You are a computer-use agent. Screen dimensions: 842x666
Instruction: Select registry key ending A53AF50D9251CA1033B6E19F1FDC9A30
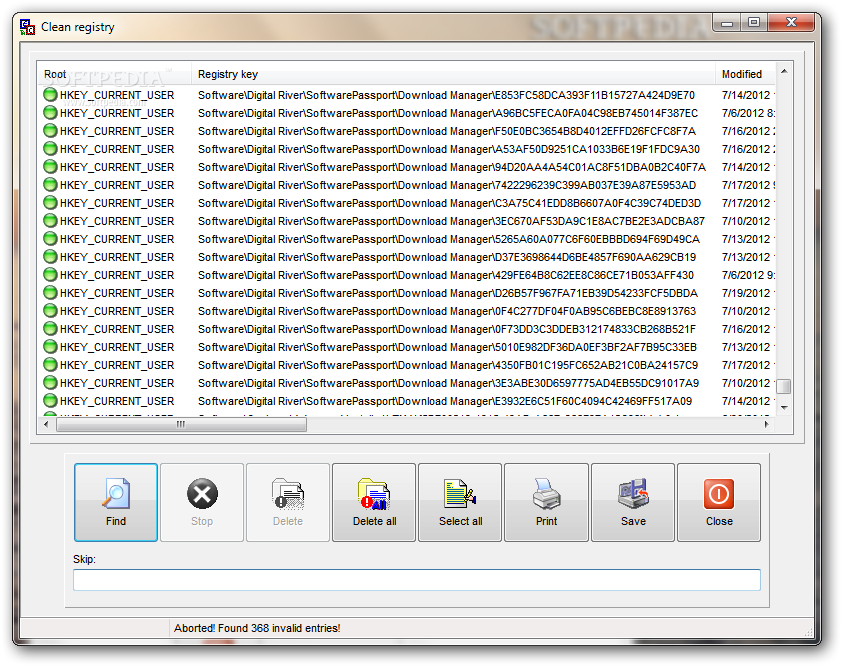[x=449, y=149]
